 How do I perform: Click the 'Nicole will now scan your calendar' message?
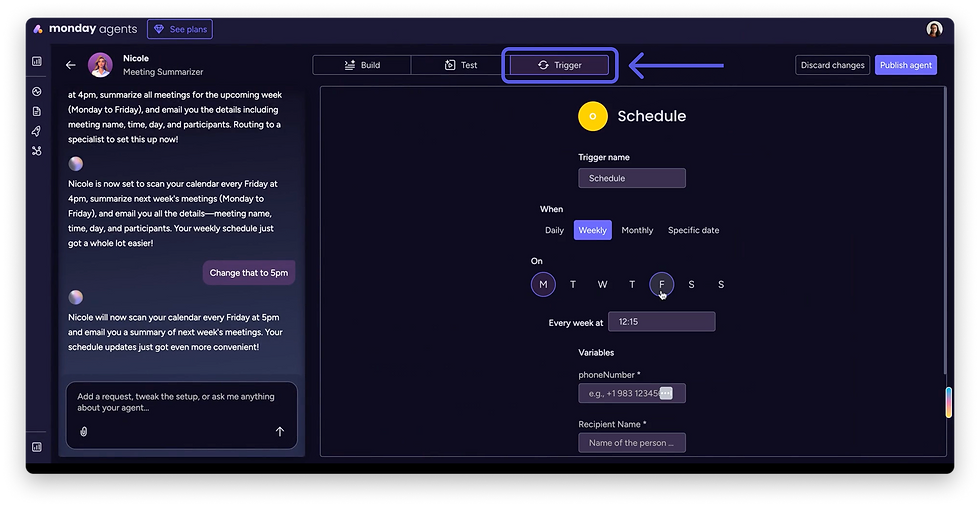(176, 332)
